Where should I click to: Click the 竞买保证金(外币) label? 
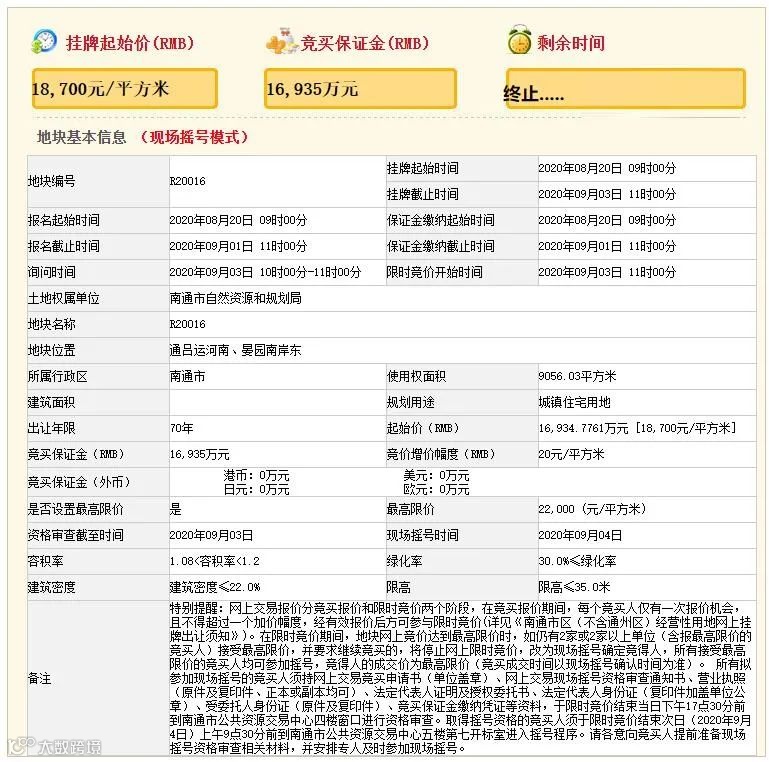(79, 482)
